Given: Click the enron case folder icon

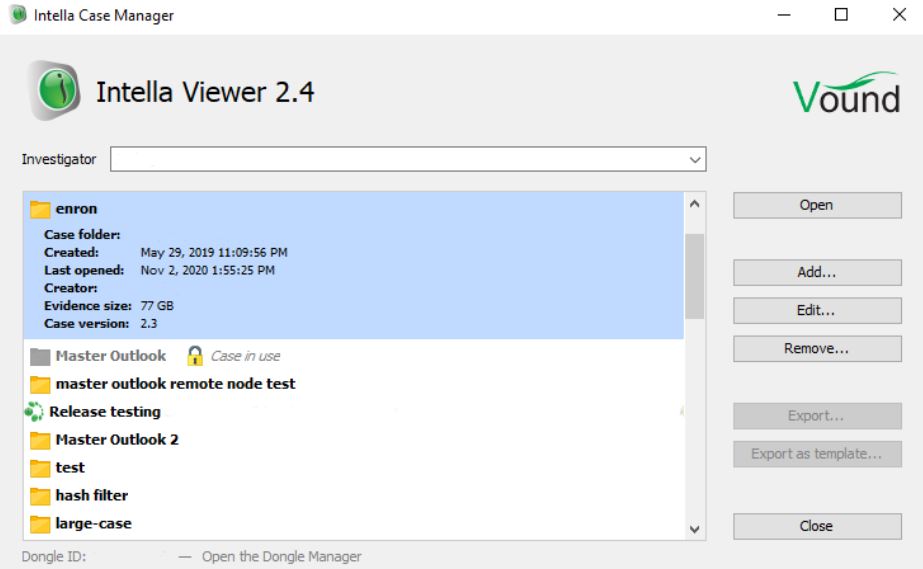Looking at the screenshot, I should [x=40, y=209].
